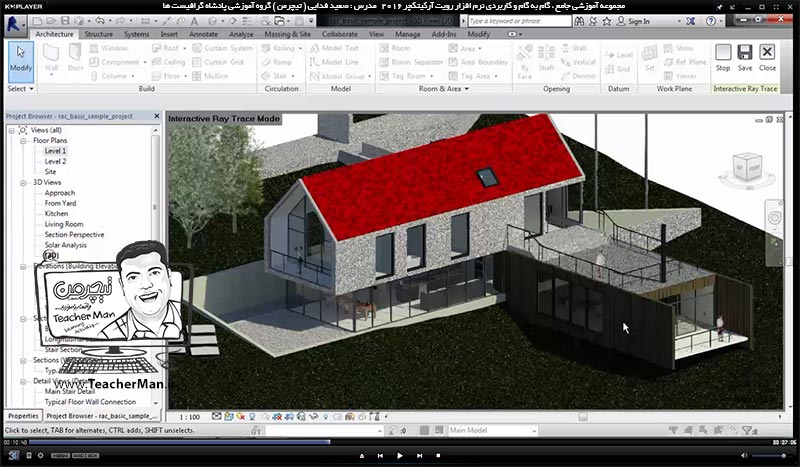Click Save in Interactive Ray Trace panel

[x=745, y=58]
